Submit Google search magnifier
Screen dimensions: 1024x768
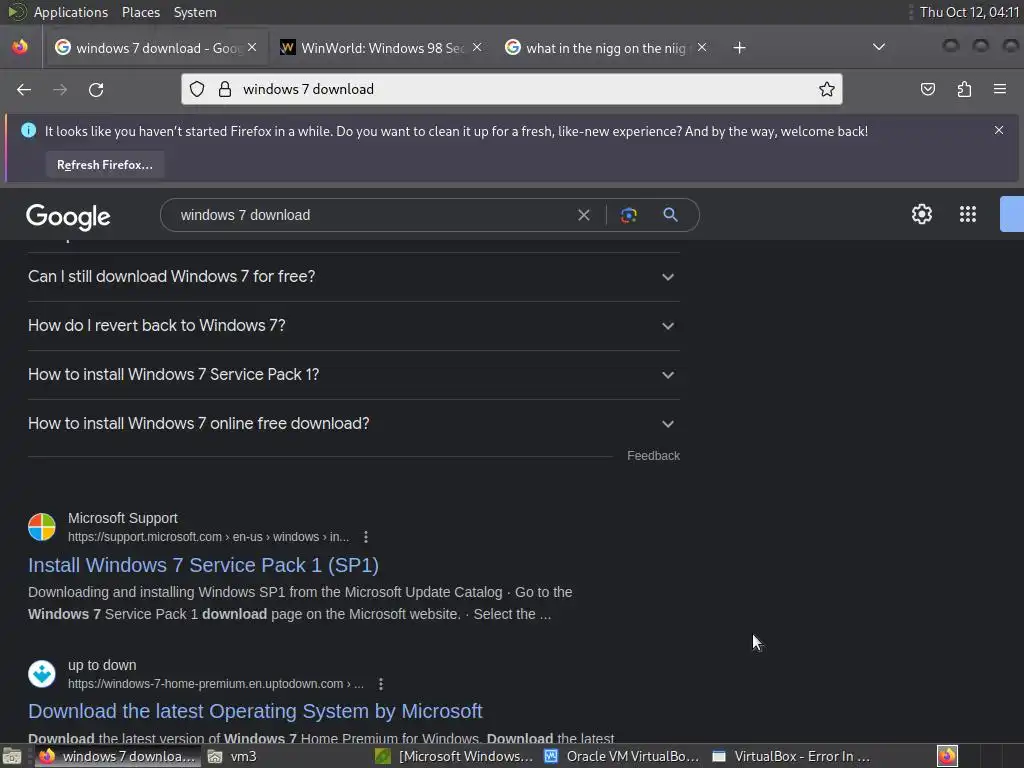[x=670, y=215]
